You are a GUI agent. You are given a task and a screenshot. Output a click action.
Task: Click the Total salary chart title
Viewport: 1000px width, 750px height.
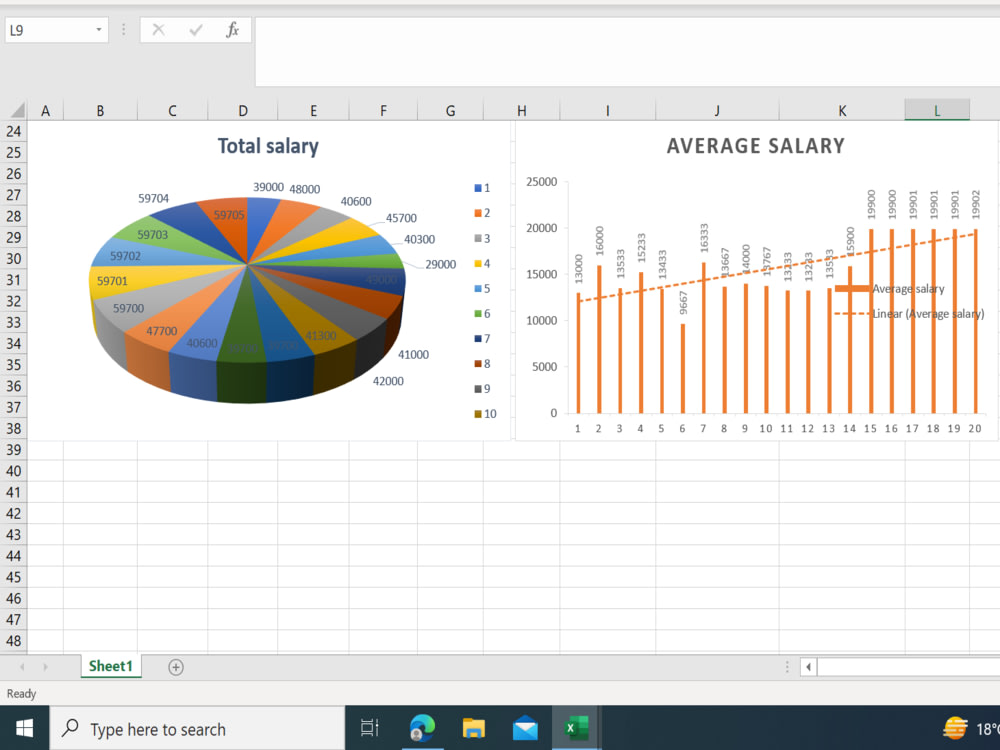click(x=268, y=146)
